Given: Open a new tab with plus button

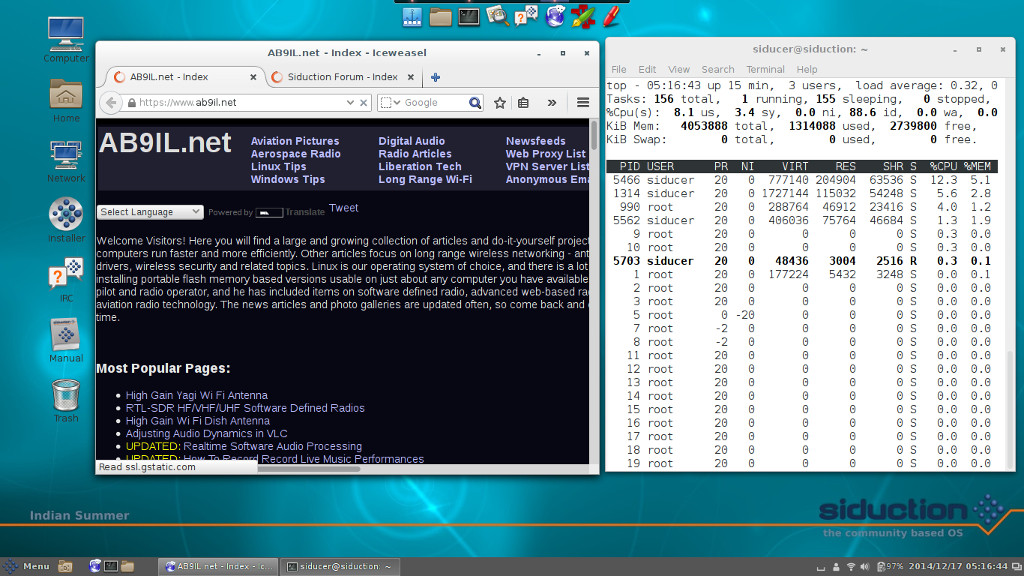Looking at the screenshot, I should (x=436, y=77).
